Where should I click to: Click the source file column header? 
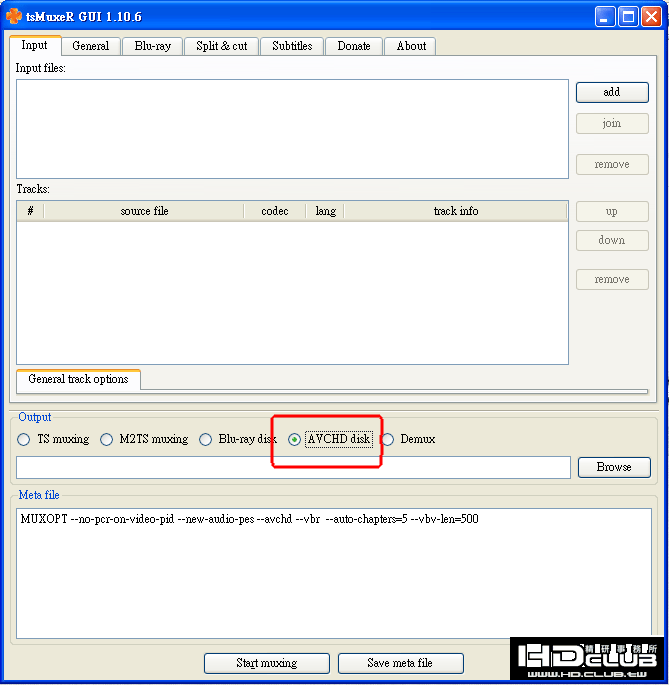(x=144, y=211)
